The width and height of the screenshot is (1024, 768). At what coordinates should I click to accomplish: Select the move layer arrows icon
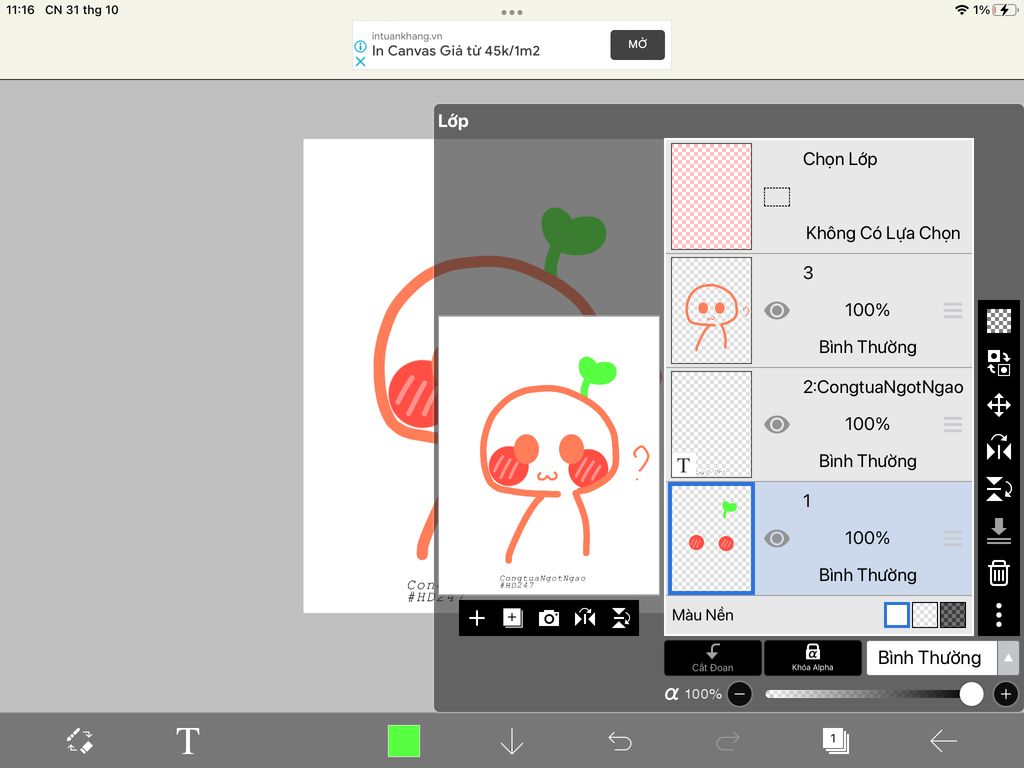coord(999,405)
